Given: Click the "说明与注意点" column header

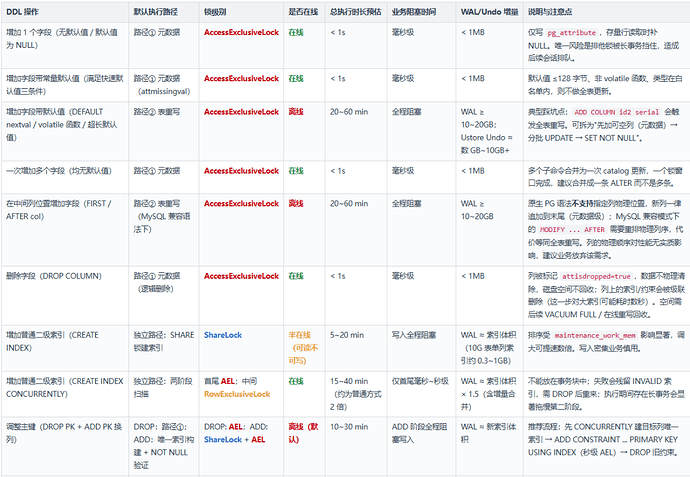Looking at the screenshot, I should click(606, 12).
